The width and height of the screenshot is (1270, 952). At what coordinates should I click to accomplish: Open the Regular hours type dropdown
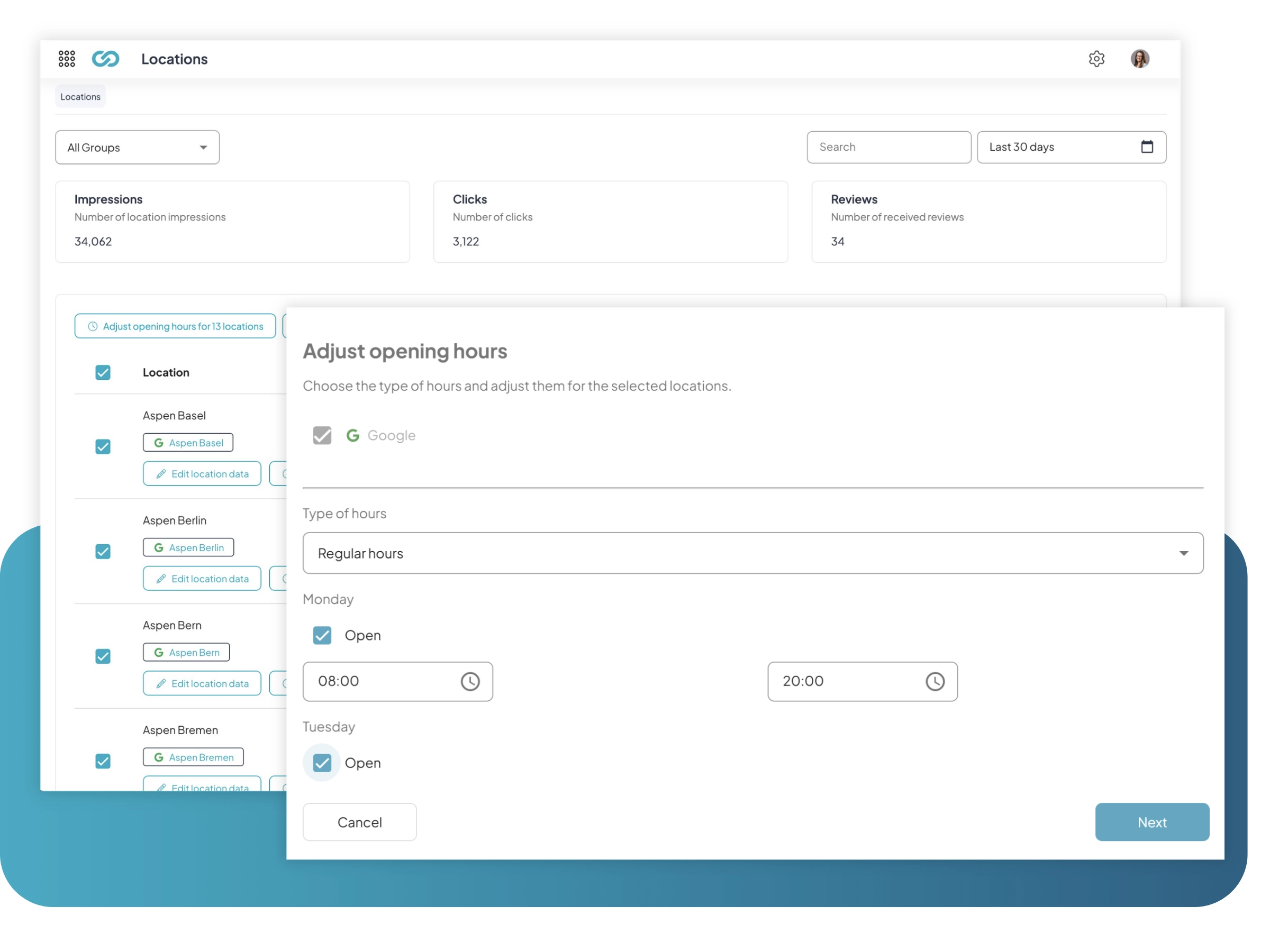[752, 553]
